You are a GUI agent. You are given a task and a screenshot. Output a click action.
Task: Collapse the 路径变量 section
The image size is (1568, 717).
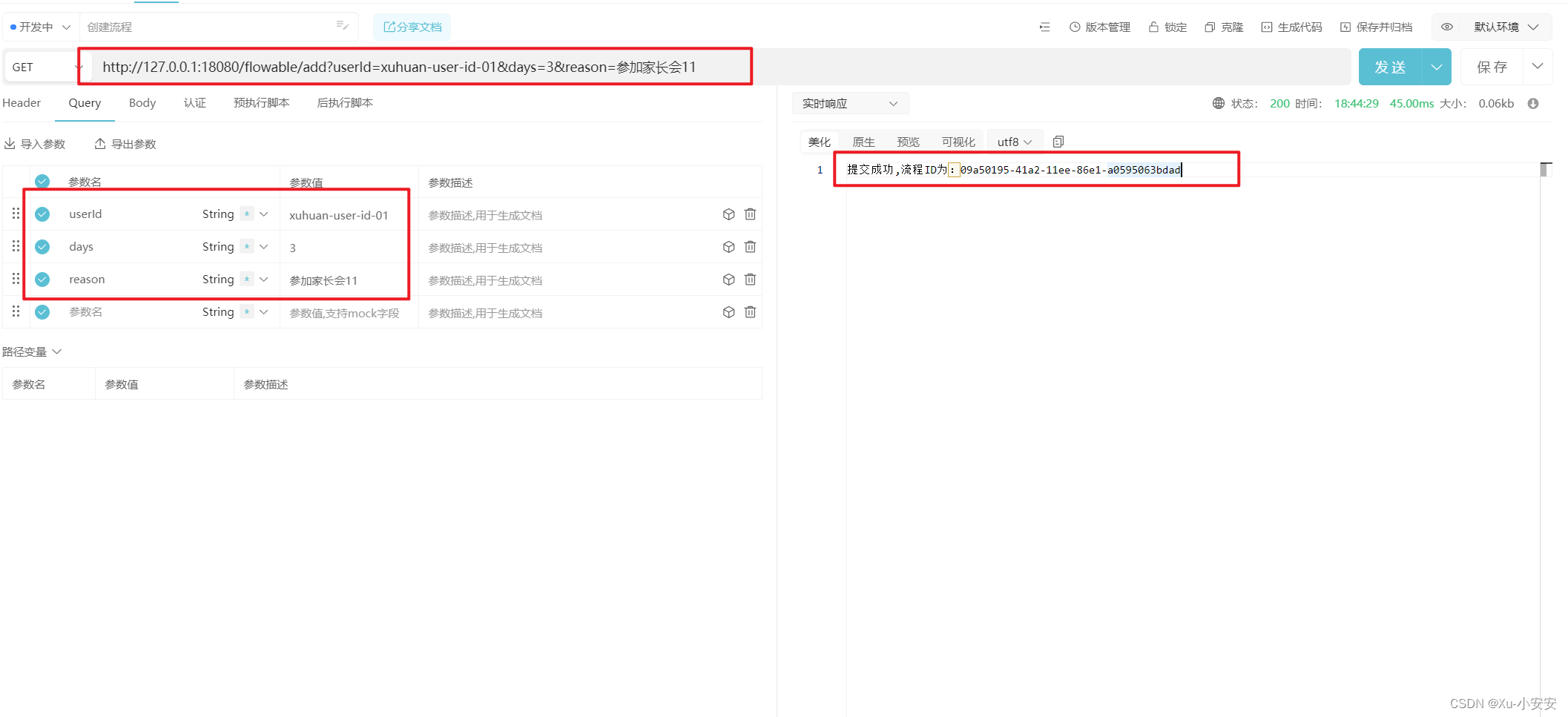pos(32,351)
